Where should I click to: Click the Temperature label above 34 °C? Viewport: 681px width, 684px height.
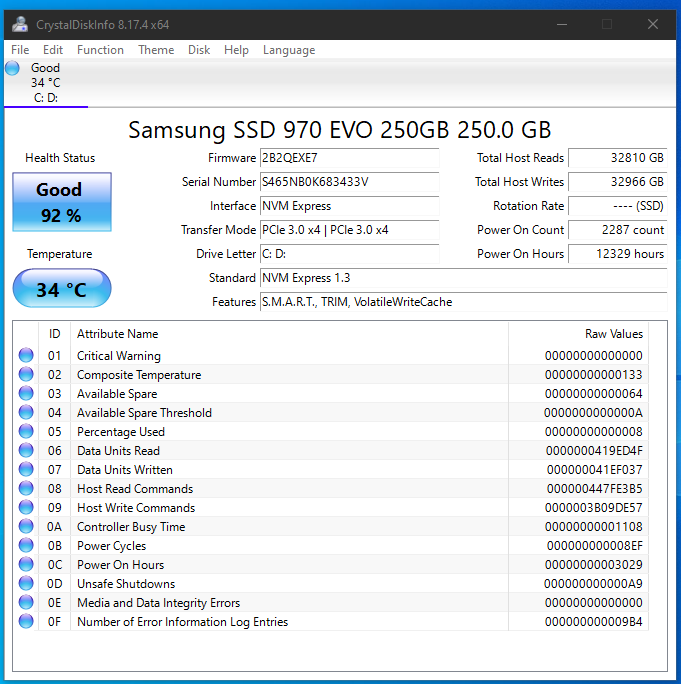pos(60,254)
